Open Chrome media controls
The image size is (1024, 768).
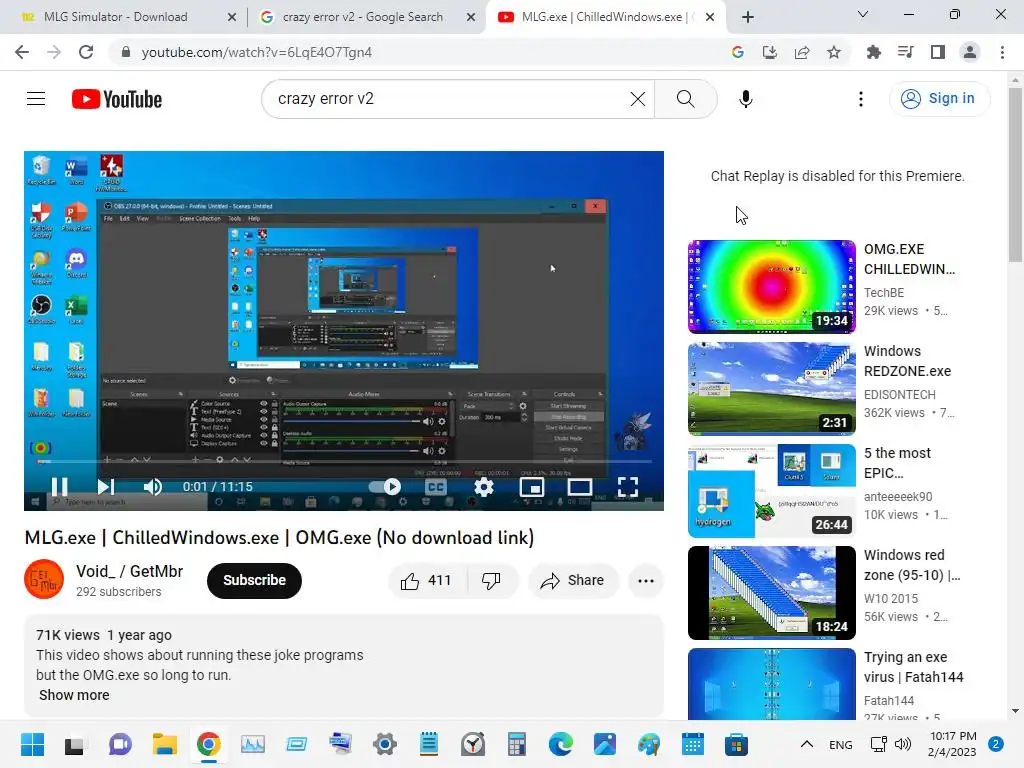(906, 52)
